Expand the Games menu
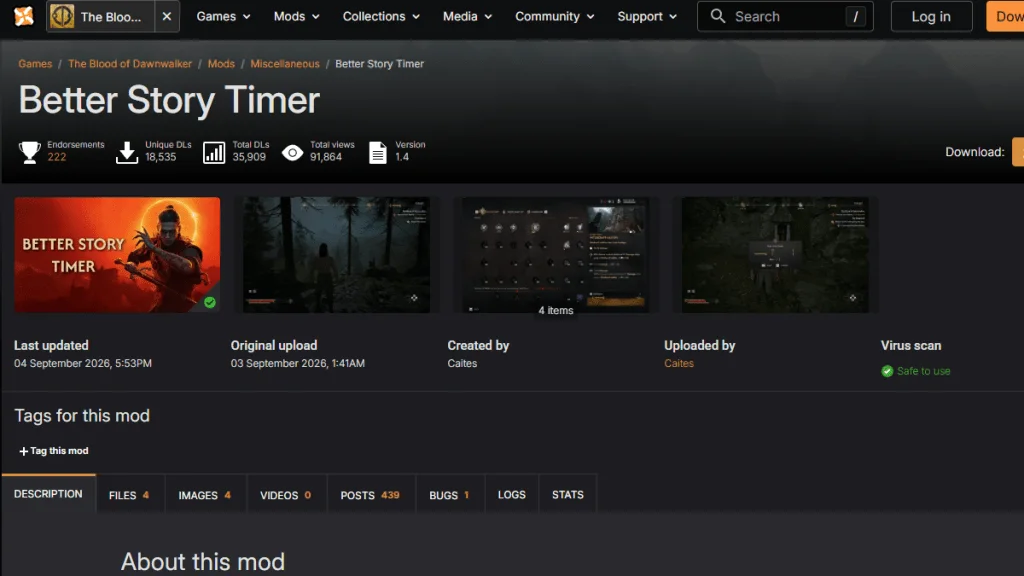Screen dimensions: 1024x576 point(223,16)
